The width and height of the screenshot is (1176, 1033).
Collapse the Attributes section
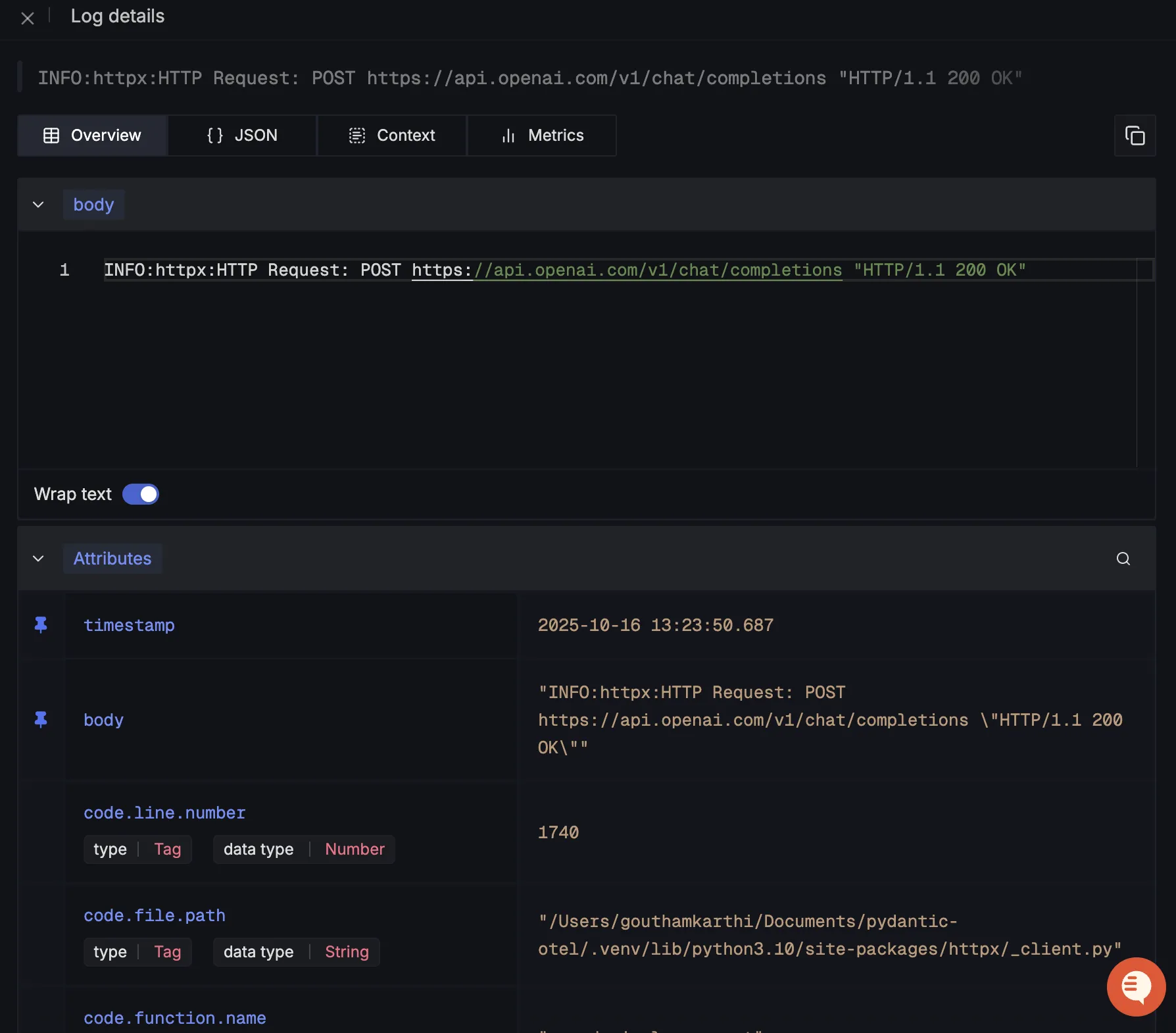(38, 559)
